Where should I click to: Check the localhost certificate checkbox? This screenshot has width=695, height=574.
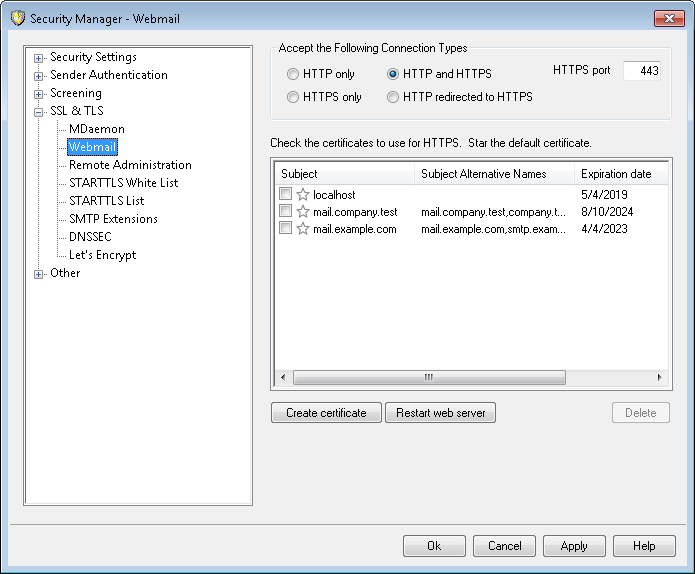tap(286, 195)
